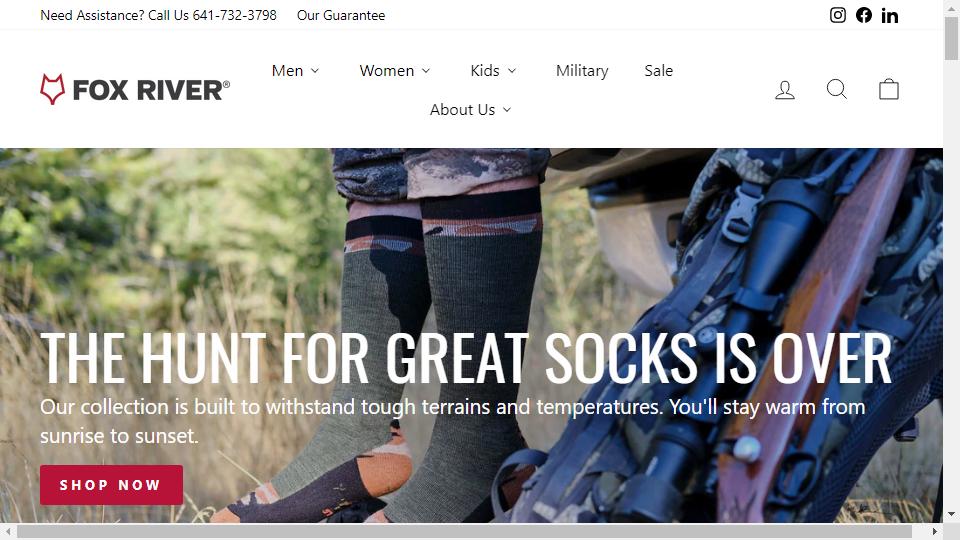Click the scroll down arrow

[951, 514]
